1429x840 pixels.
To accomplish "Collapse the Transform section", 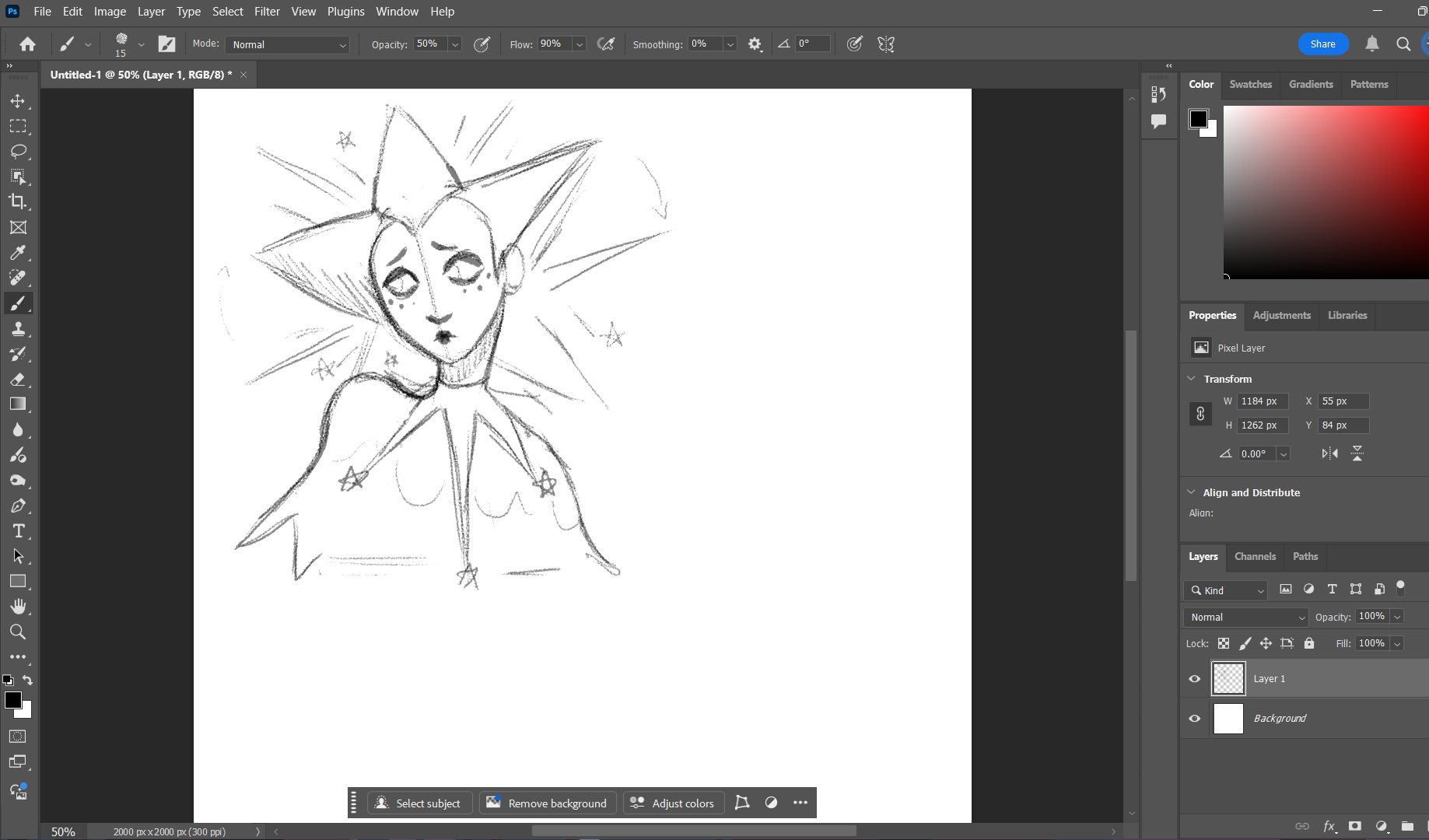I will (1191, 379).
